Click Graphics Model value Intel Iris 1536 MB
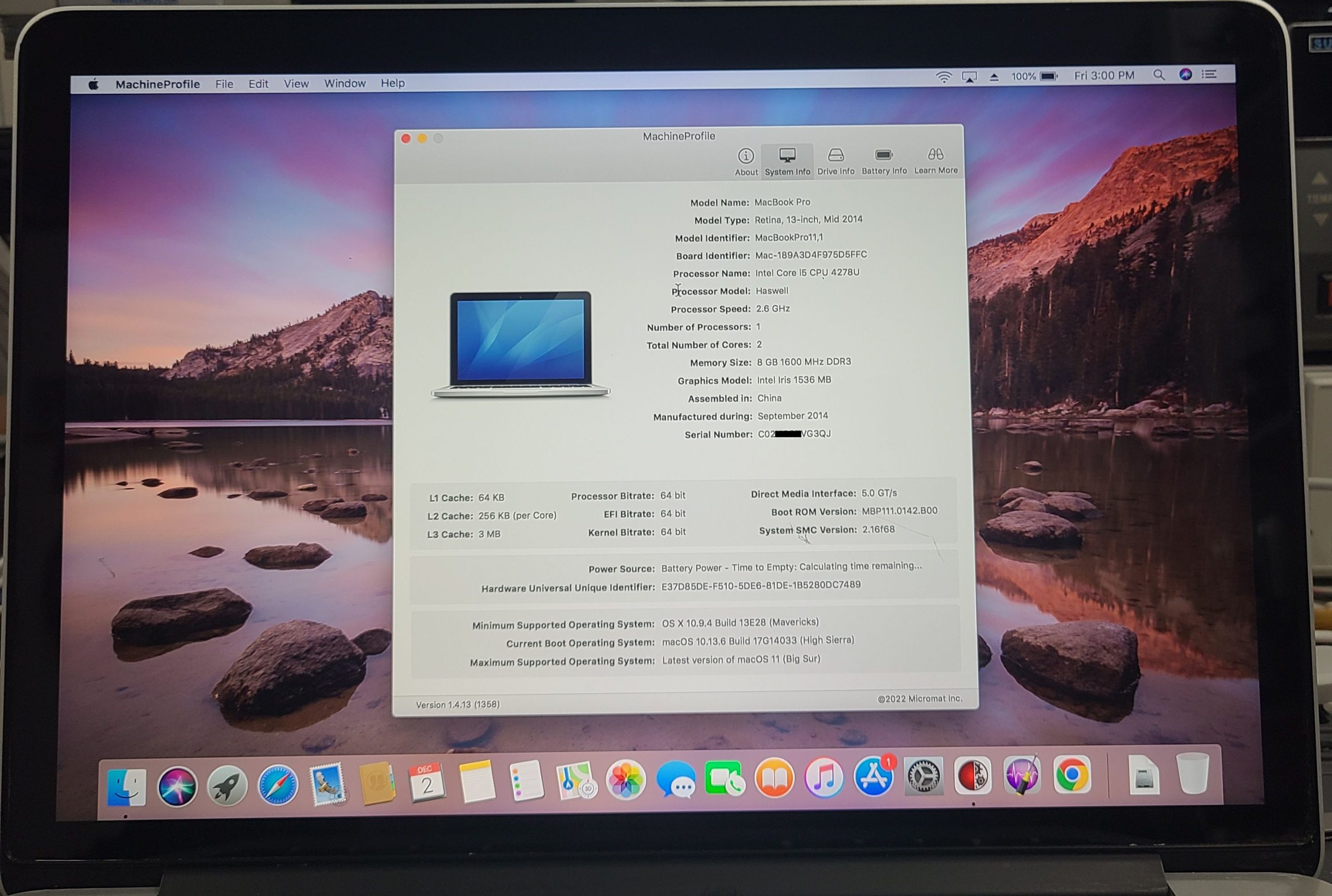Image resolution: width=1332 pixels, height=896 pixels. [794, 380]
